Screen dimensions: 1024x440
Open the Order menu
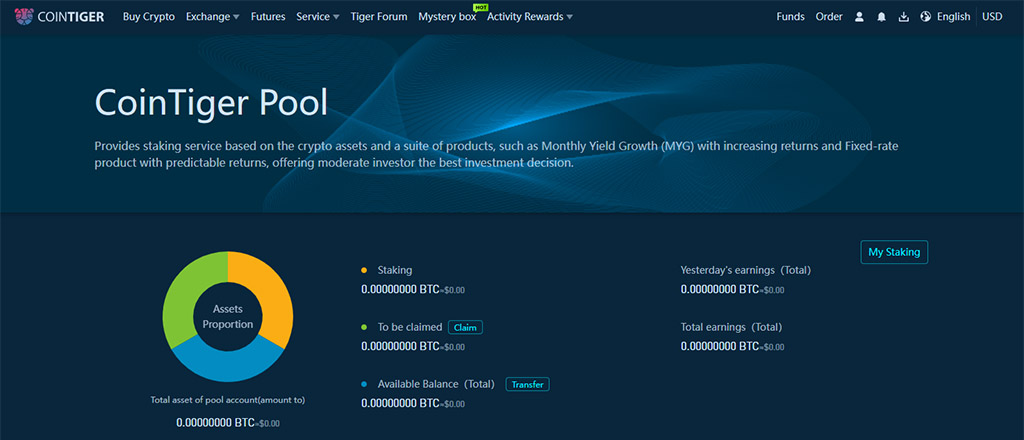point(829,17)
